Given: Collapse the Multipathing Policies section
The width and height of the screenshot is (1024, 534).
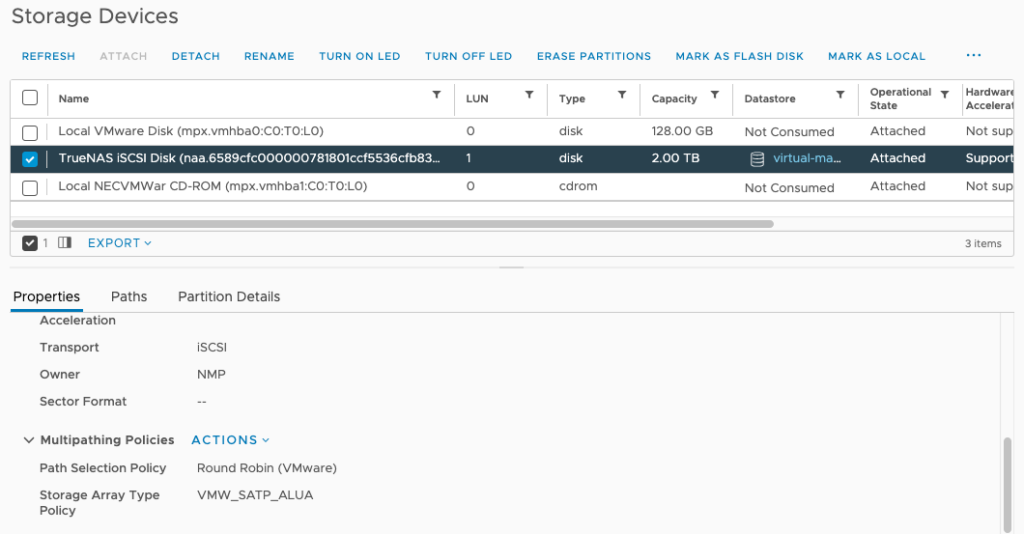Looking at the screenshot, I should tap(27, 440).
